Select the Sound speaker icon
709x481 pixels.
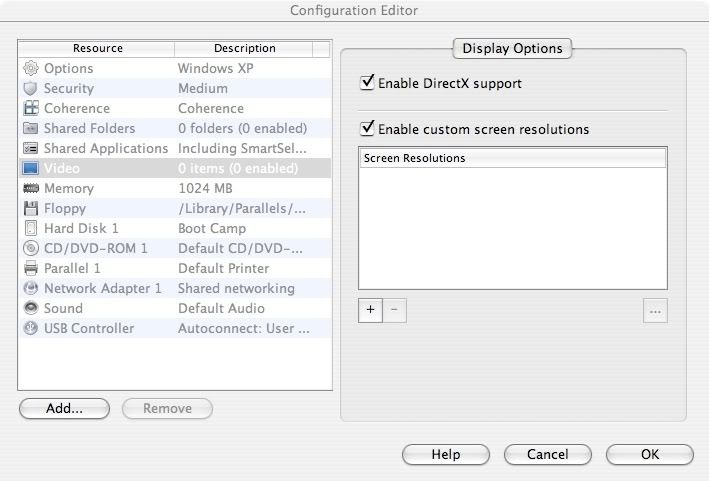point(30,308)
